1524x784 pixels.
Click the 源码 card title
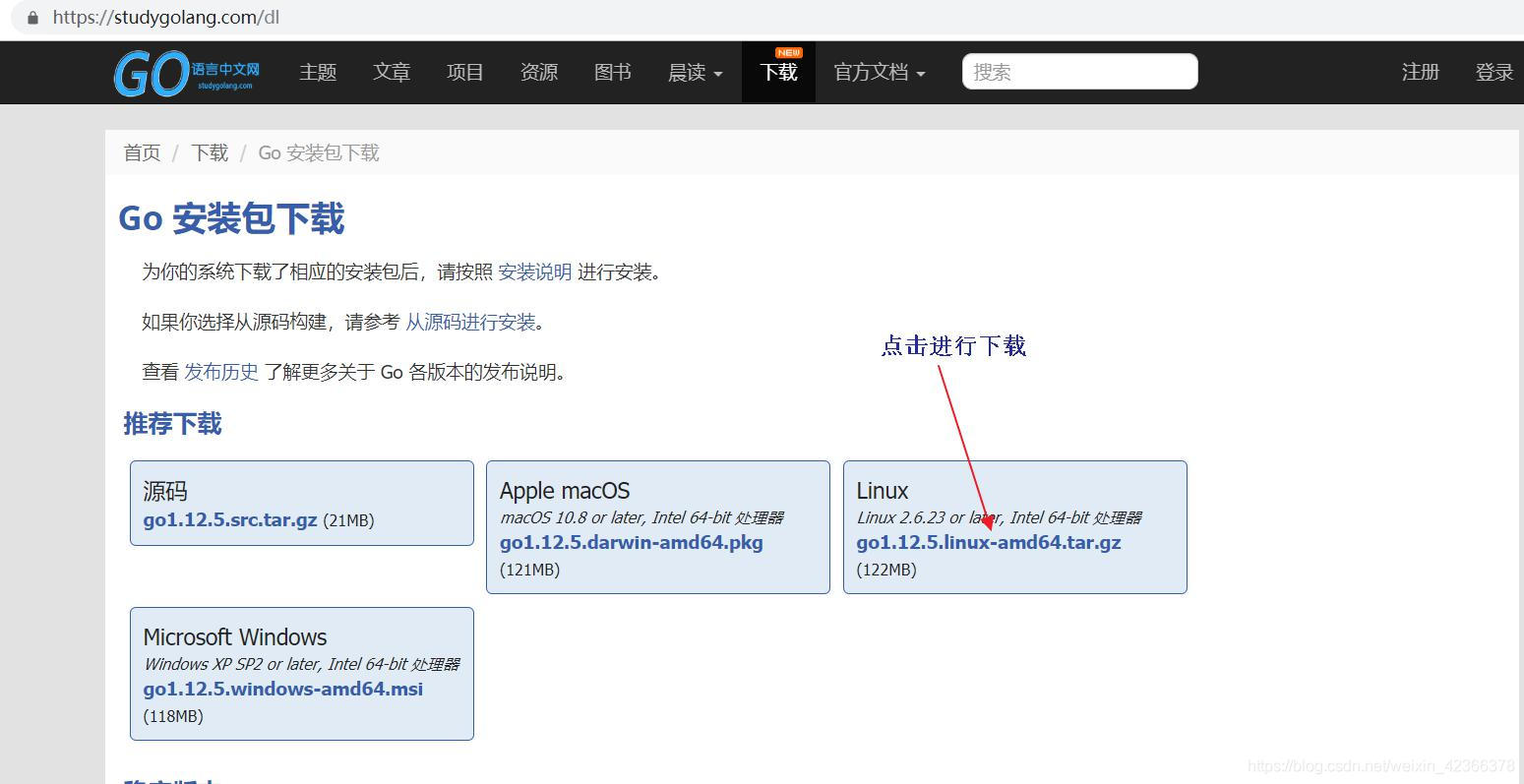click(165, 491)
